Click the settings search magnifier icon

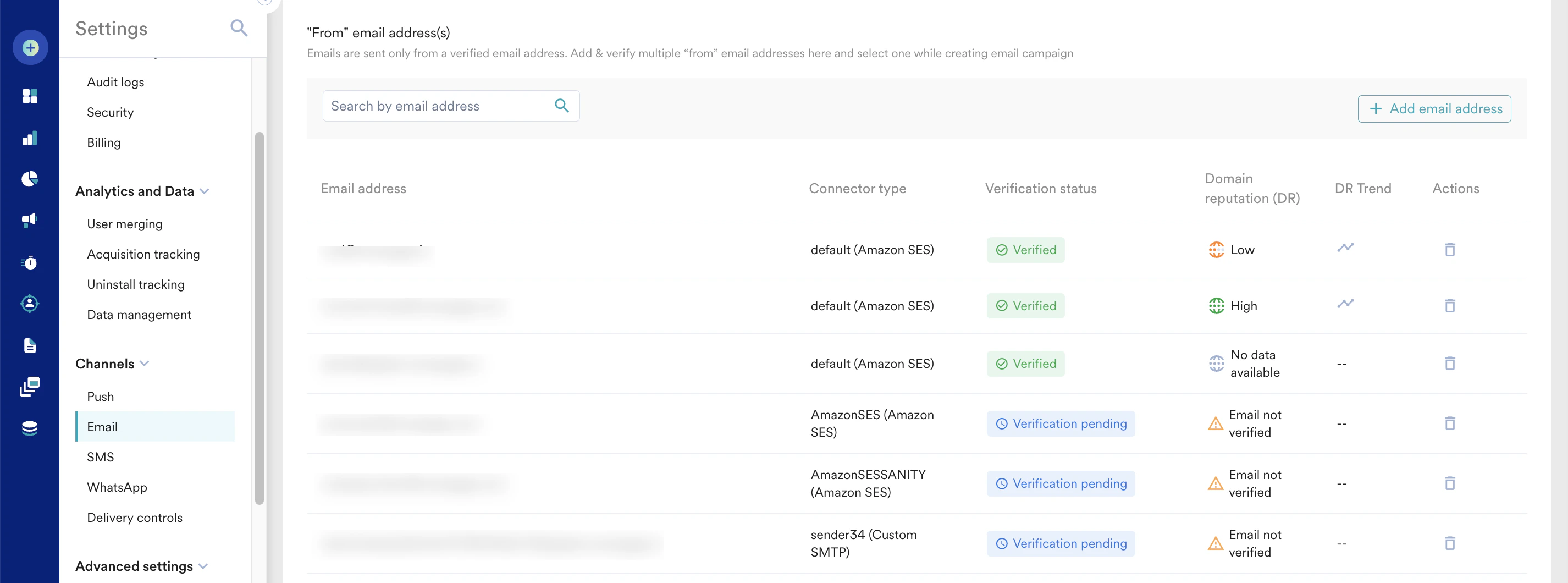239,28
